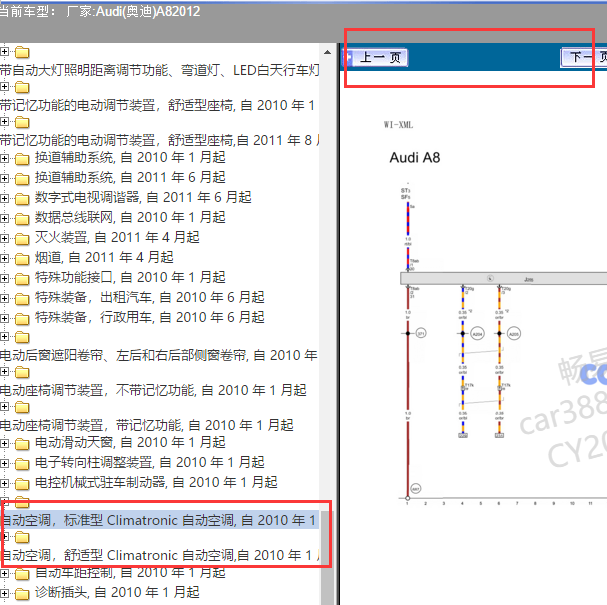This screenshot has width=607, height=605.
Task: Click folder icon of 特殊装备,出租汽车 entry
Action: 22,299
